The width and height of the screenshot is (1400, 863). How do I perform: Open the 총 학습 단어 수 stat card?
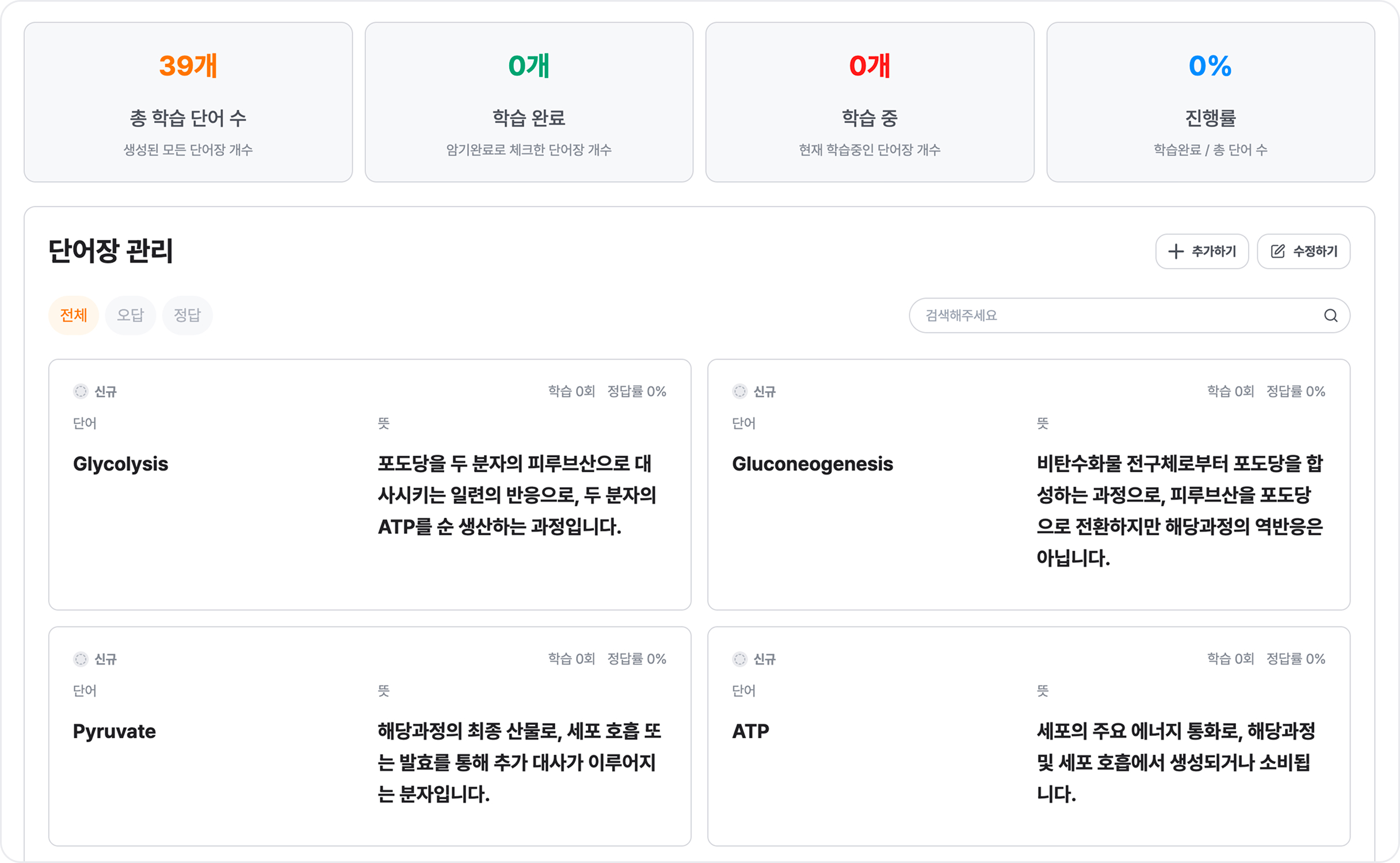pos(189,101)
